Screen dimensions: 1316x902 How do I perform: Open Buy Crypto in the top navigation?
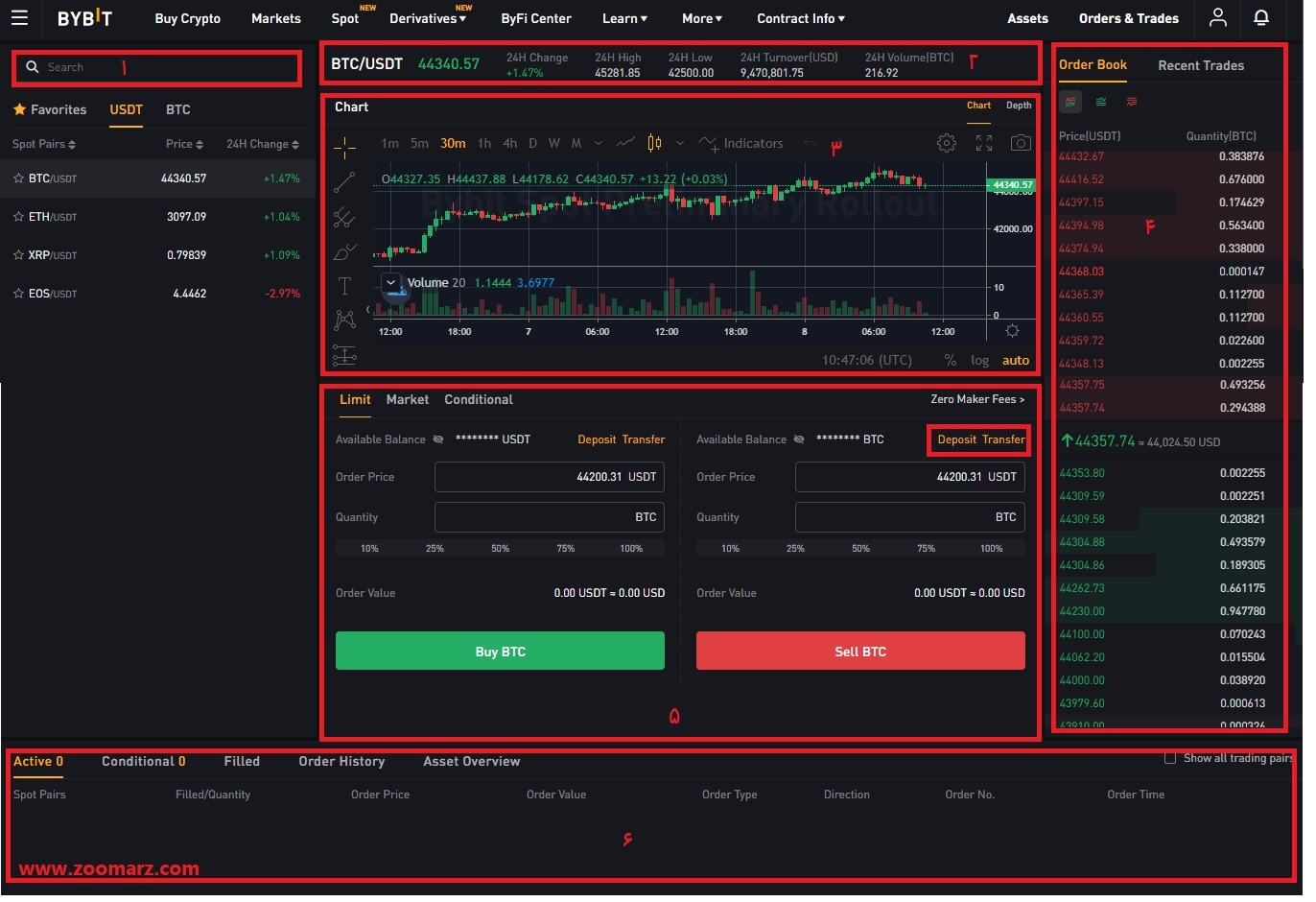[x=189, y=18]
